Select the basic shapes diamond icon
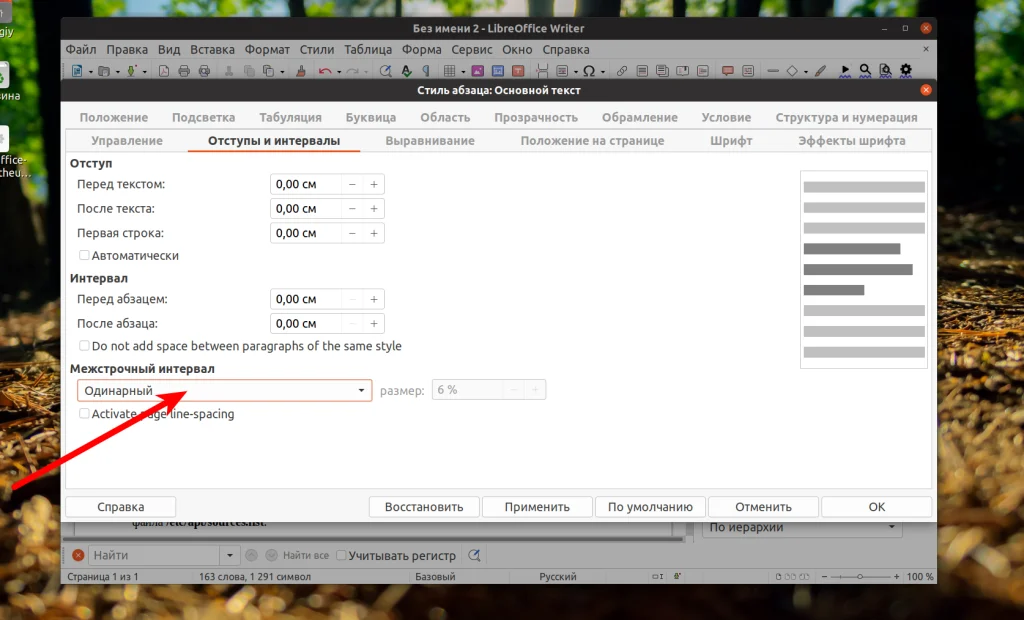This screenshot has height=620, width=1024. (792, 71)
